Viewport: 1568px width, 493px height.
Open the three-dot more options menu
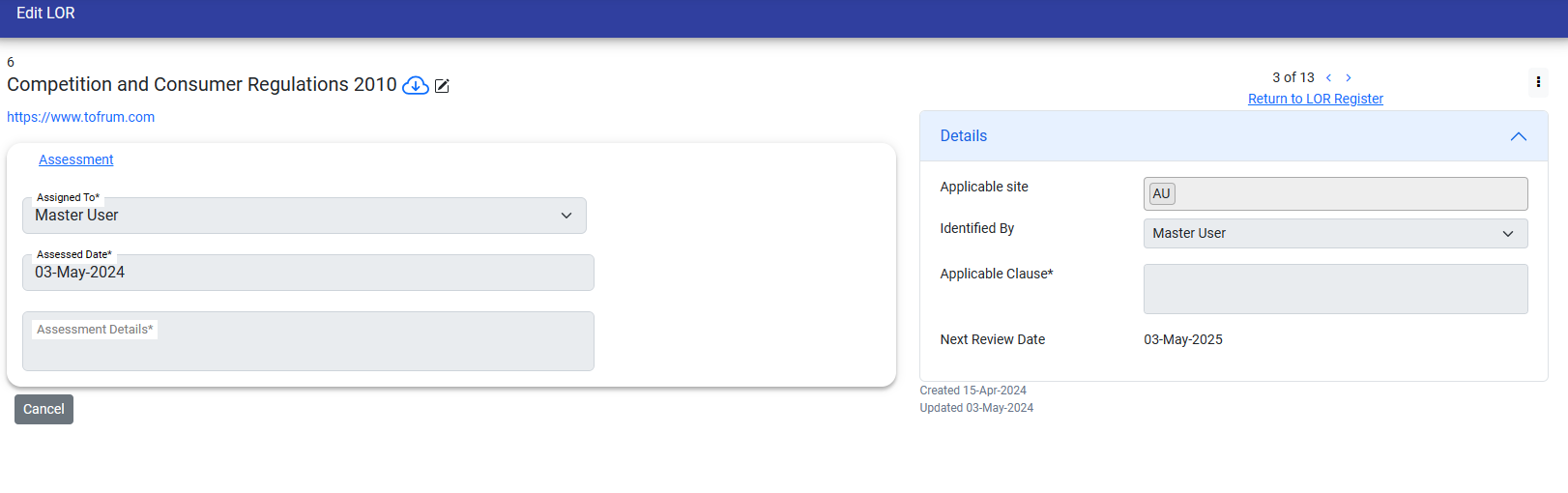tap(1538, 82)
